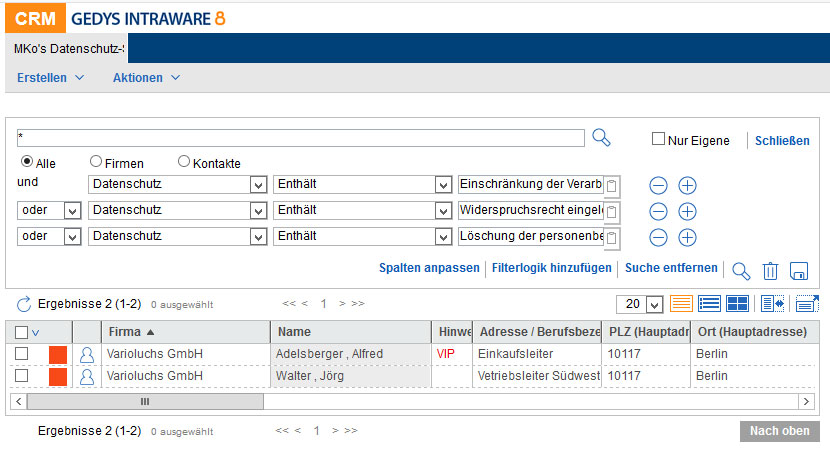Click the horizontal scrollbar thumb under the table

pyautogui.click(x=145, y=401)
